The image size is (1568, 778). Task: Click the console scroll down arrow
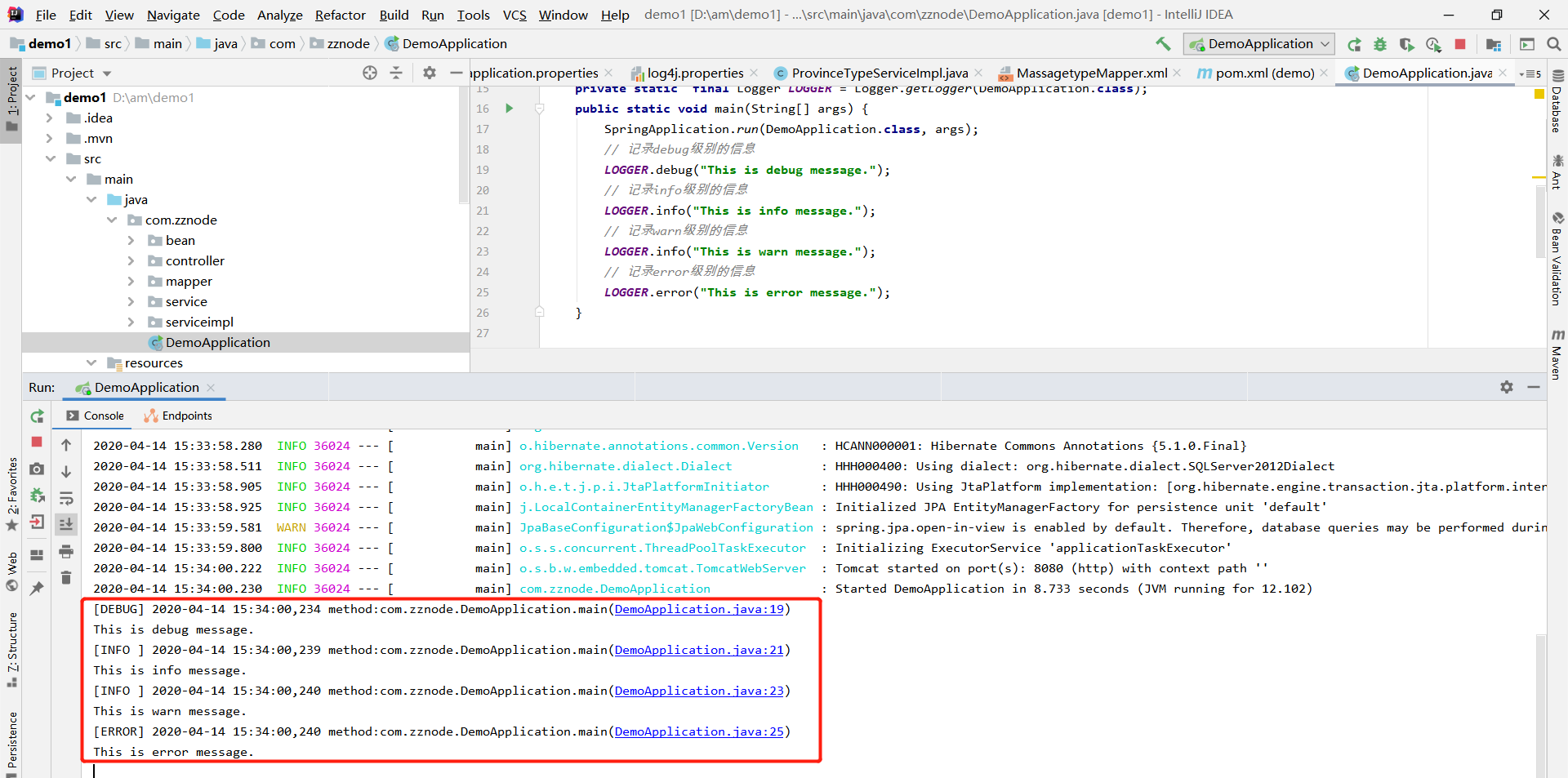(x=66, y=471)
